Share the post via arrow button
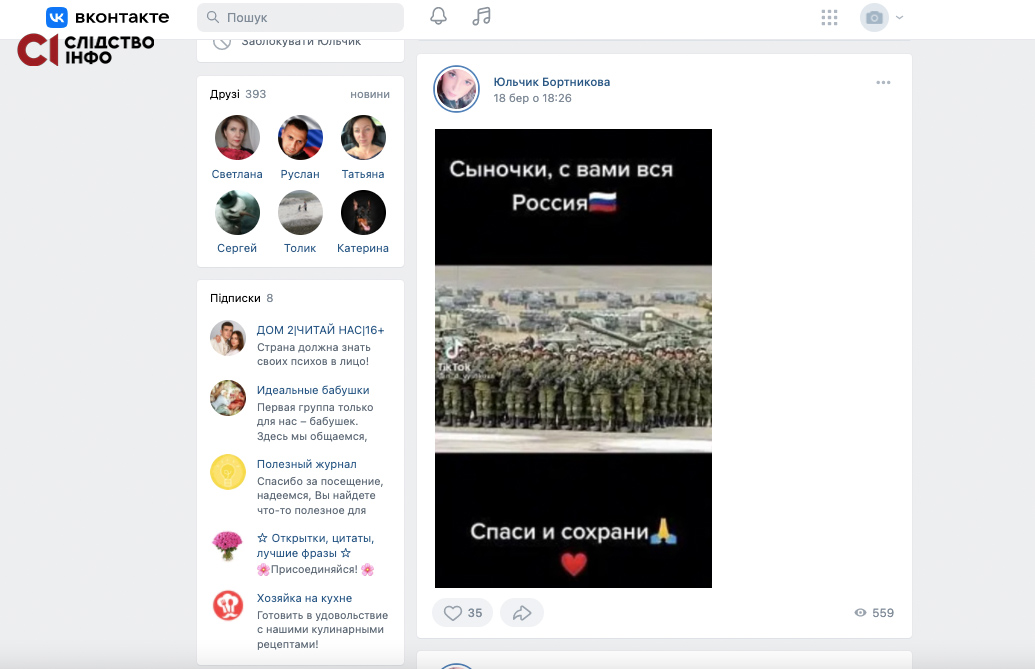This screenshot has height=669, width=1035. tap(521, 613)
